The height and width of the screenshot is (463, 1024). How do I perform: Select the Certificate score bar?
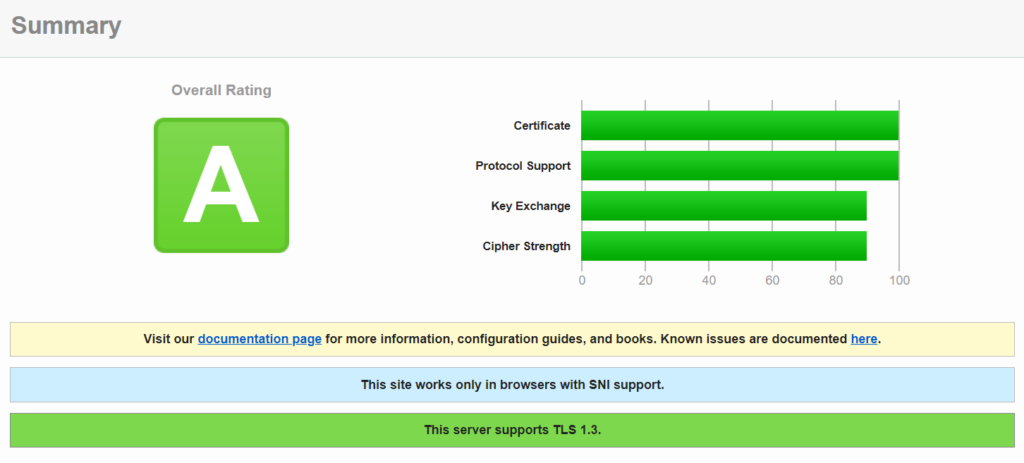(x=740, y=125)
